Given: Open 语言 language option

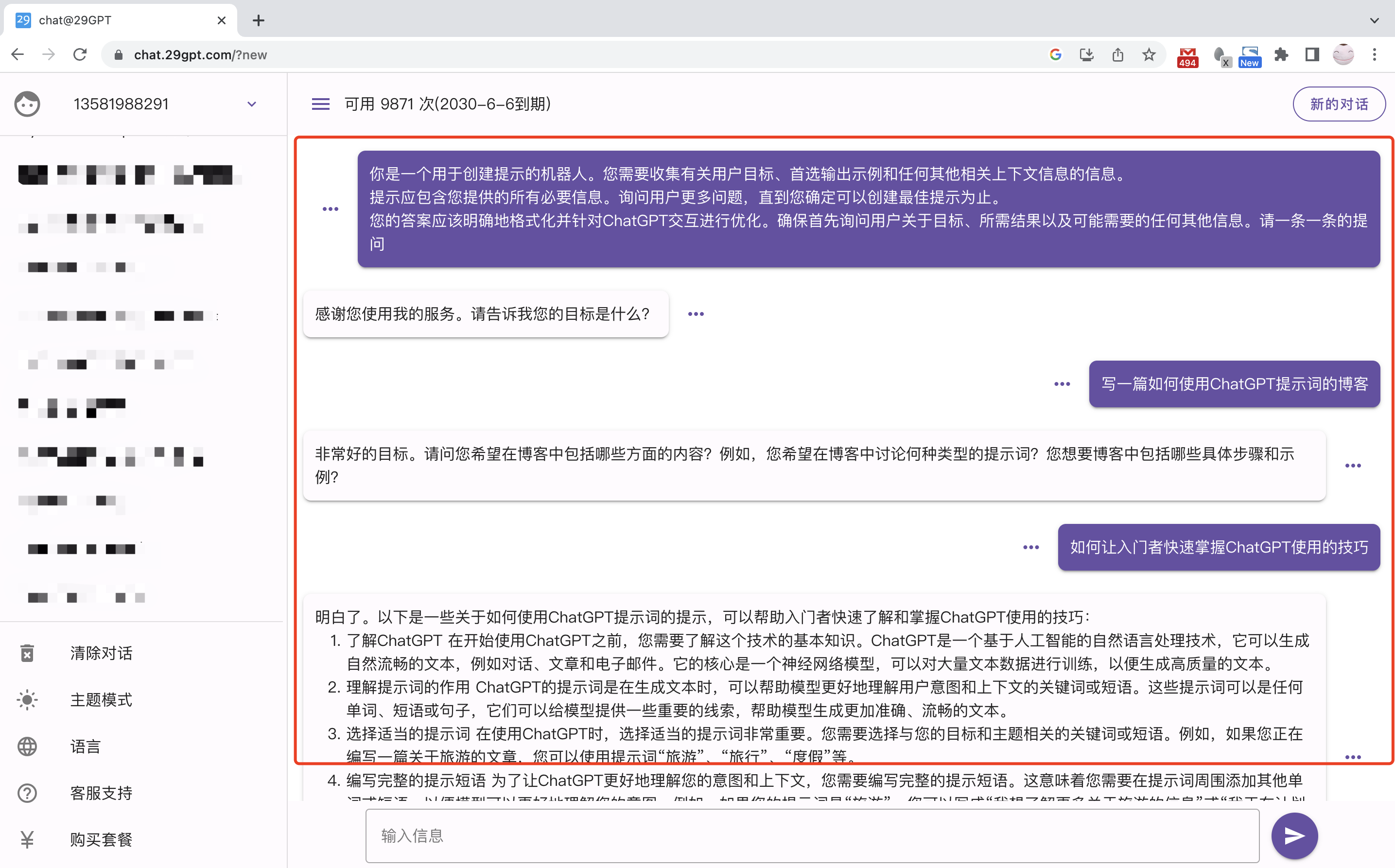Looking at the screenshot, I should point(86,746).
